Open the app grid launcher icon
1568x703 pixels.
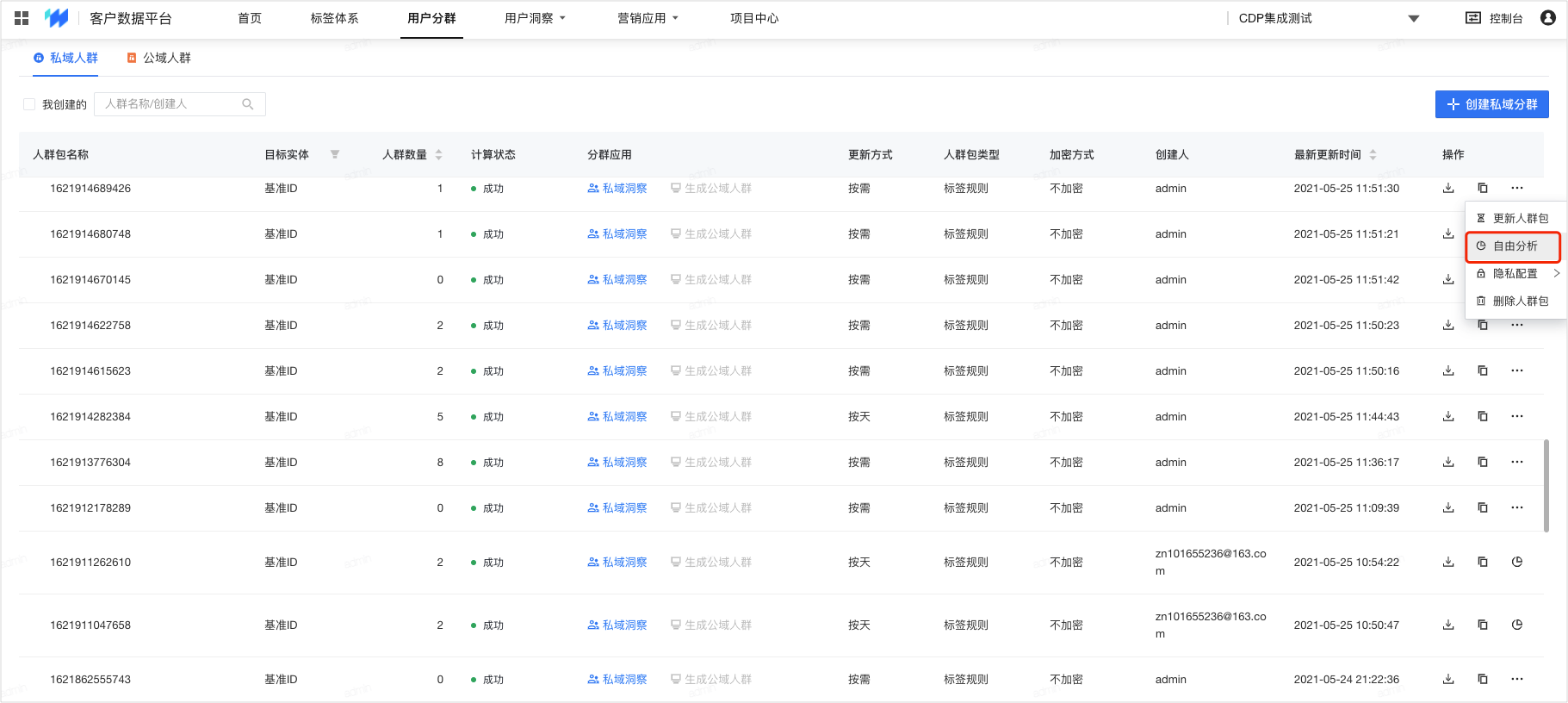point(22,18)
